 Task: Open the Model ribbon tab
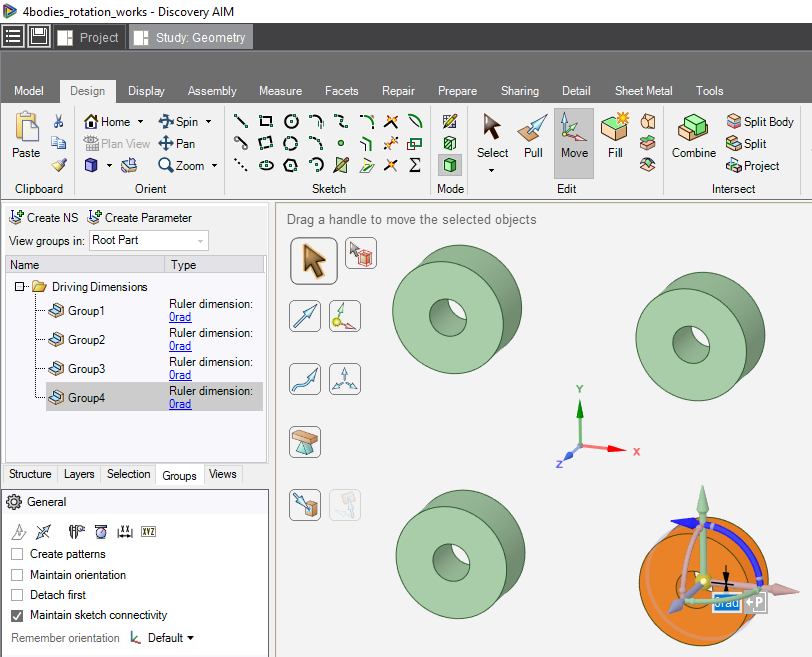29,91
